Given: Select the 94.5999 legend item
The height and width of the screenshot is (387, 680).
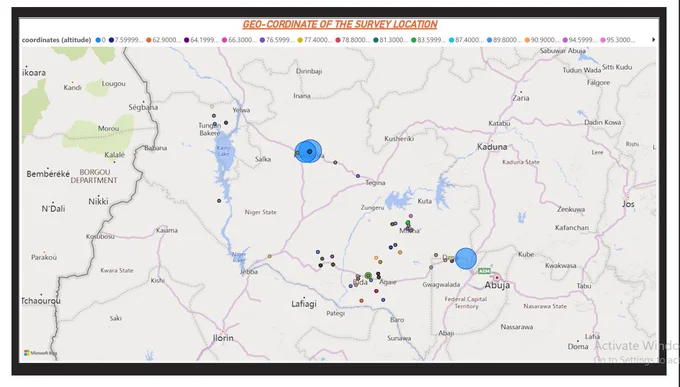Looking at the screenshot, I should (579, 40).
